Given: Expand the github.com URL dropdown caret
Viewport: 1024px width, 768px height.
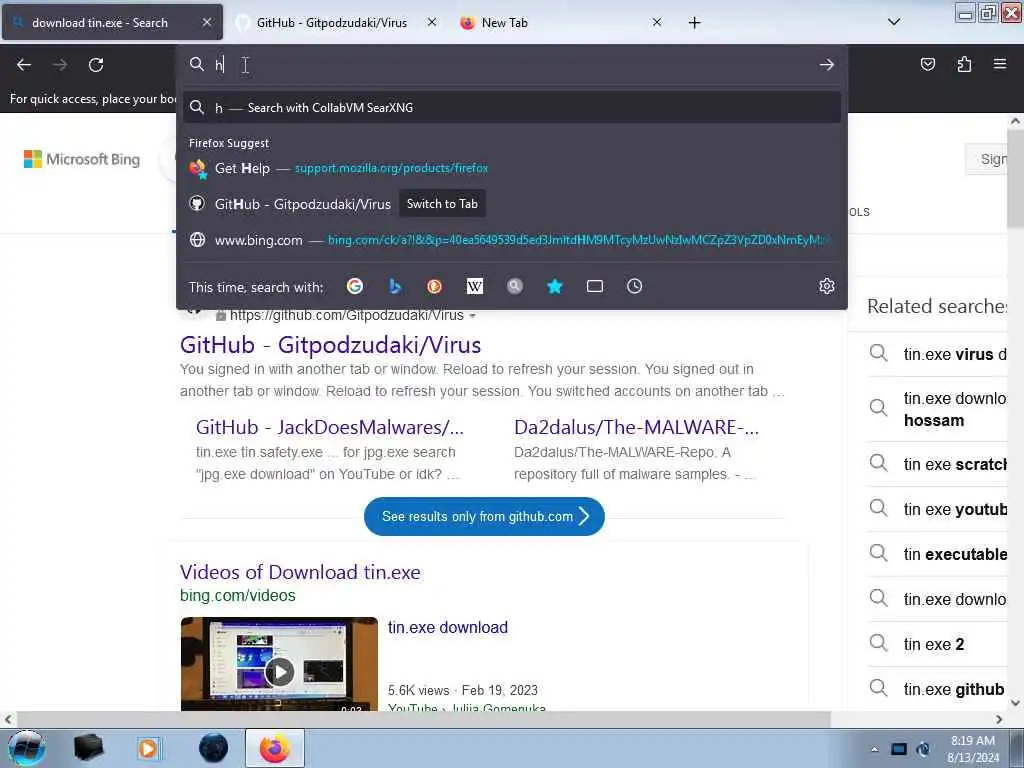Looking at the screenshot, I should point(473,316).
